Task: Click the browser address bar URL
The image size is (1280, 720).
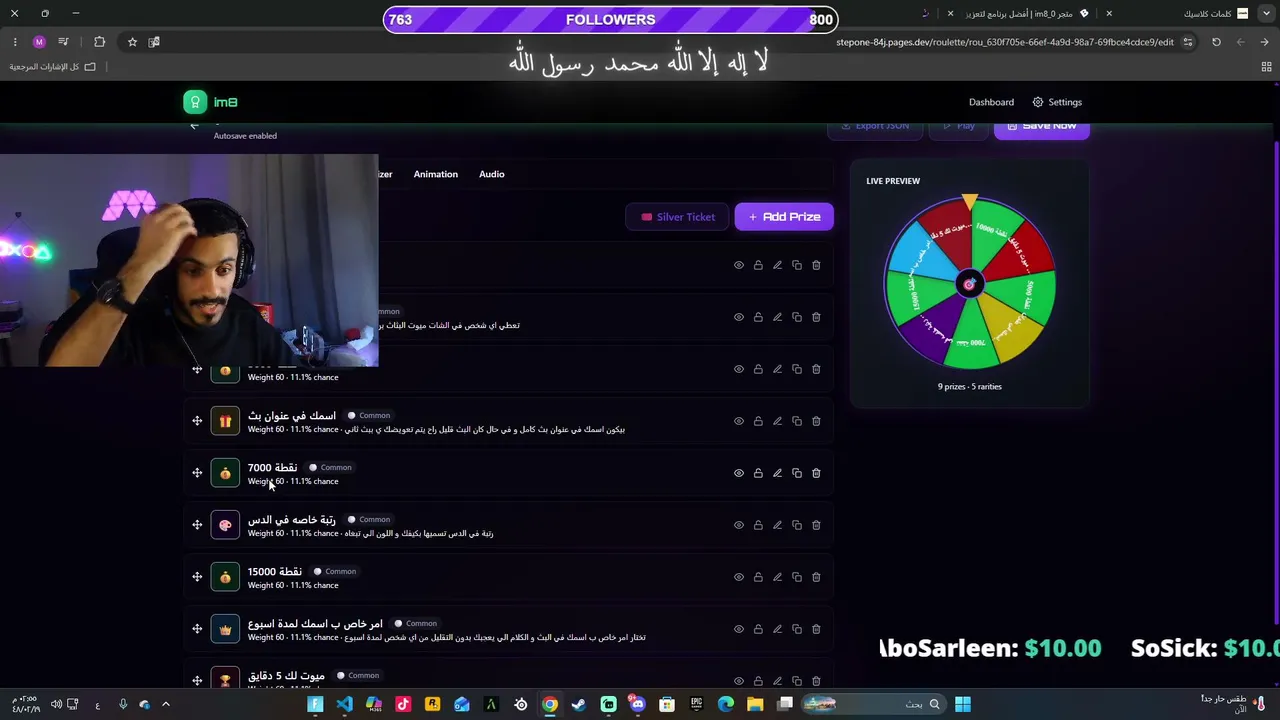Action: [1004, 42]
